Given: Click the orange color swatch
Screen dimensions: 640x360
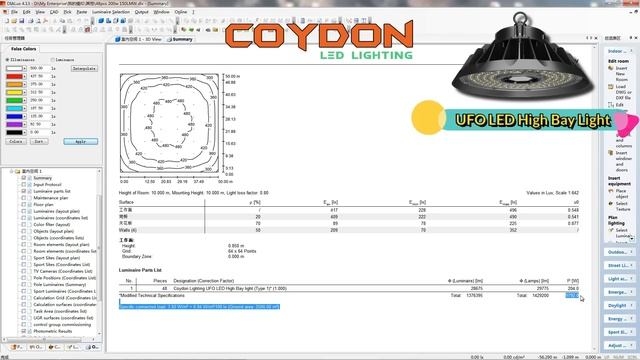Looking at the screenshot, I should tap(14, 84).
